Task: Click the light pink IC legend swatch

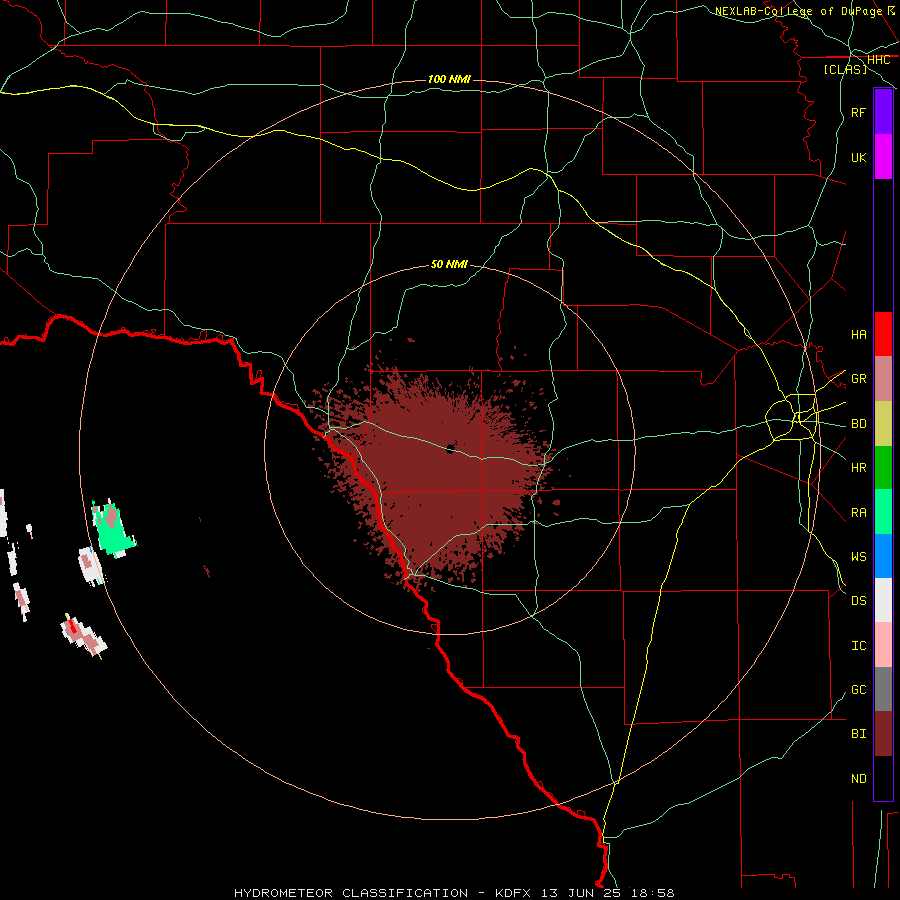Action: point(883,645)
